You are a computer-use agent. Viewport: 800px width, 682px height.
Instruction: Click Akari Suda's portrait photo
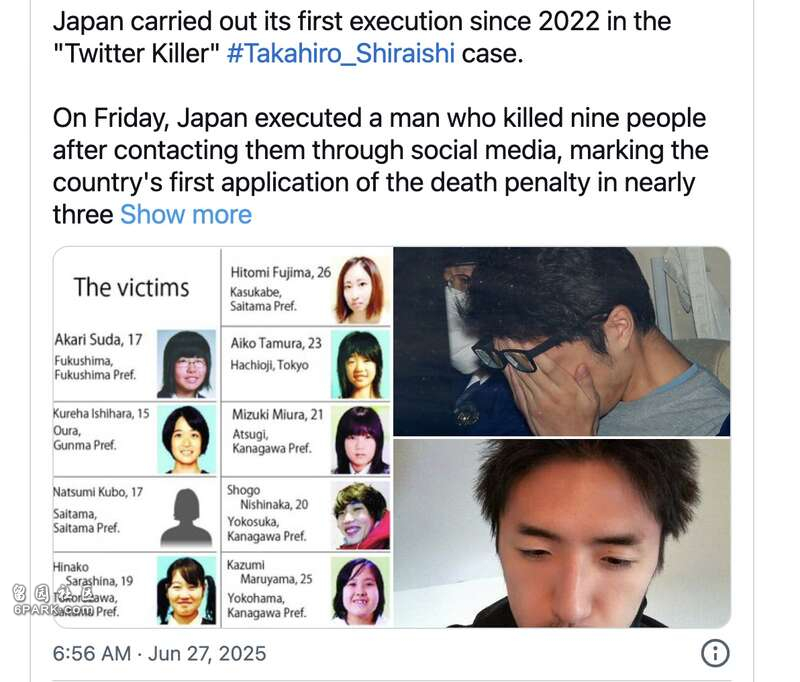click(x=186, y=364)
